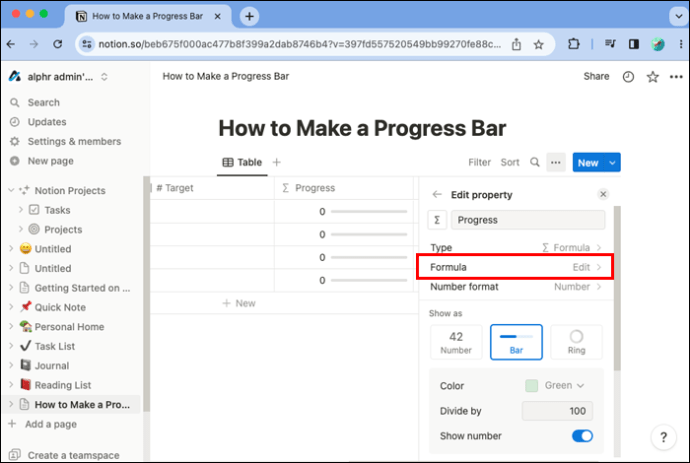Open the Chrome profile avatar

click(658, 44)
